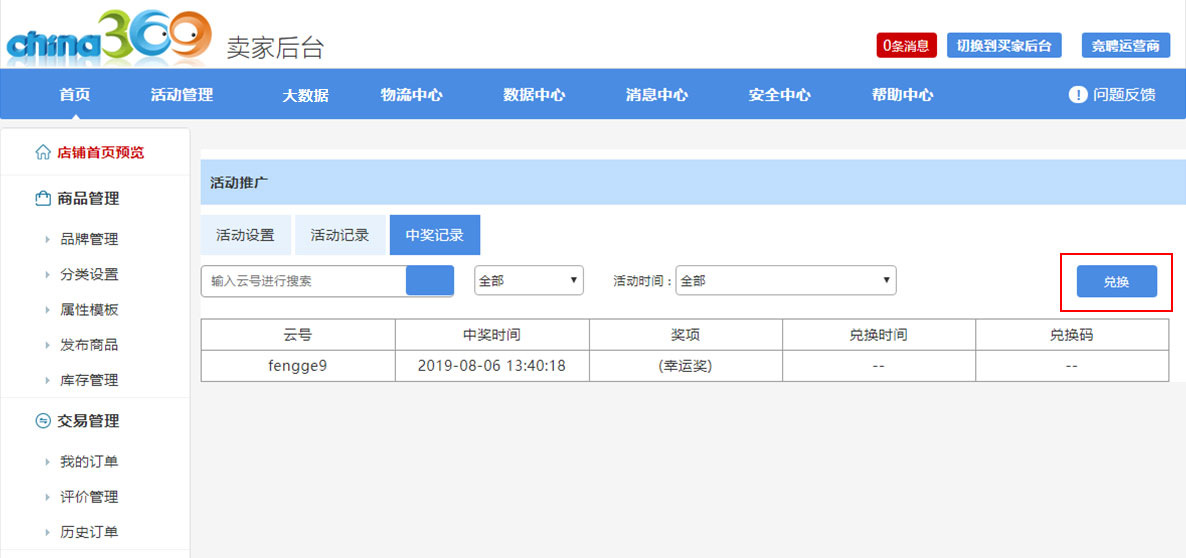Click the exchange icon beside 交易管理
Image resolution: width=1186 pixels, height=558 pixels.
coord(43,421)
